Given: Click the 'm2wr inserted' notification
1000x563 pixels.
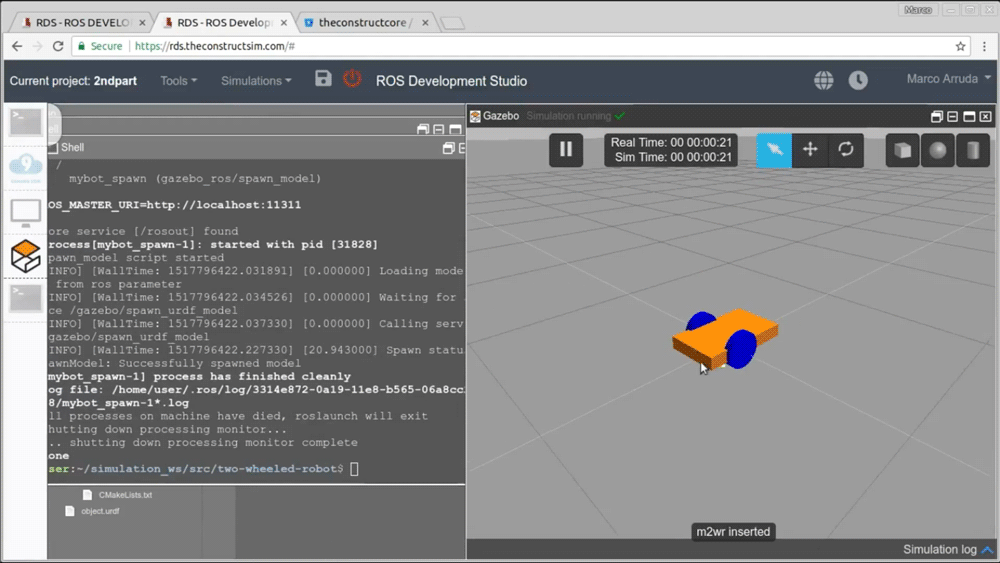Looking at the screenshot, I should (x=733, y=532).
